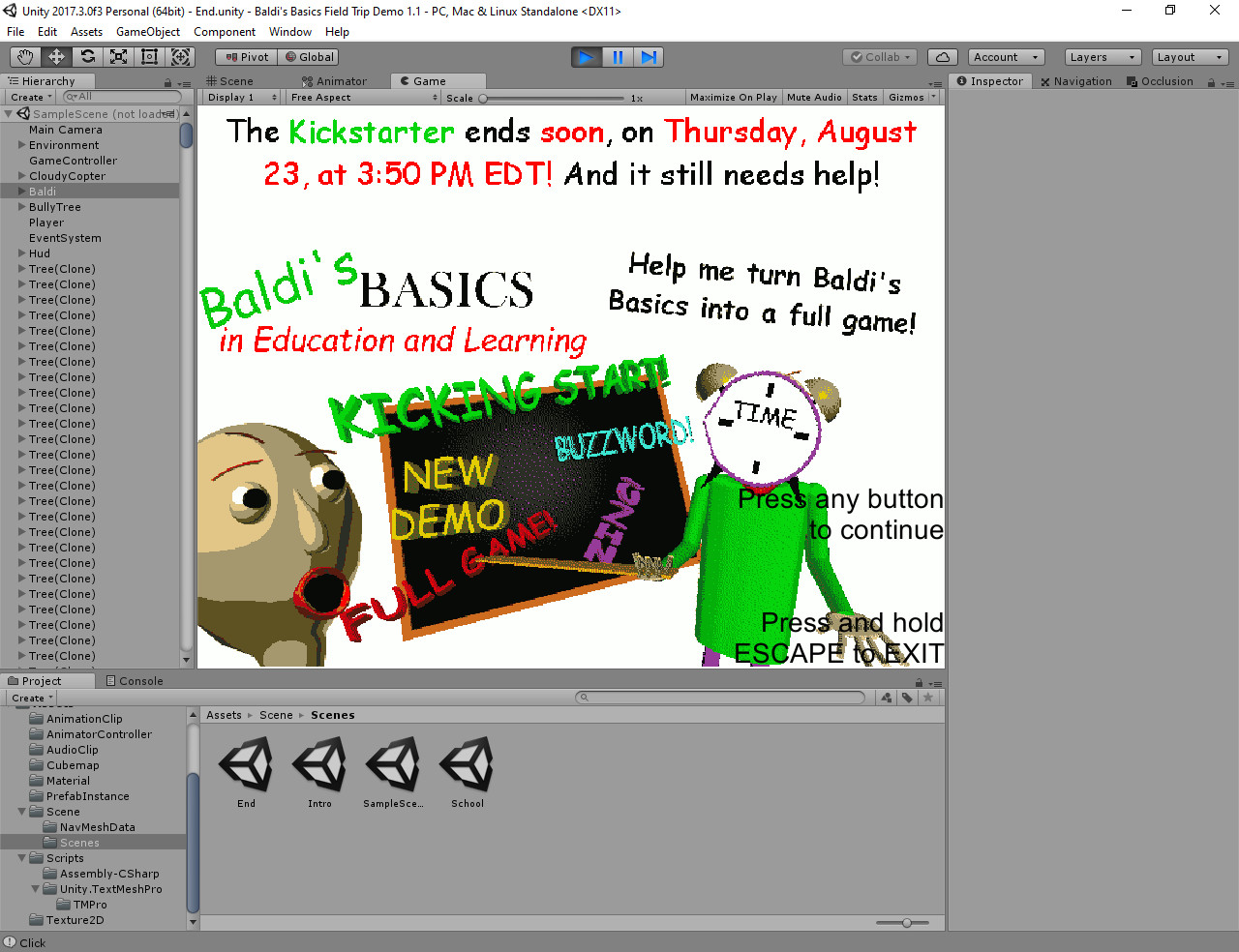Image resolution: width=1239 pixels, height=952 pixels.
Task: Open the GameObject menu
Action: [147, 32]
